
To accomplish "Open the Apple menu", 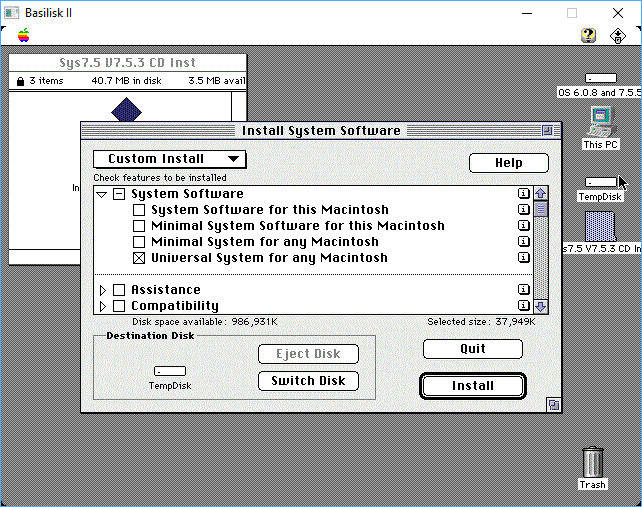I will click(x=24, y=36).
